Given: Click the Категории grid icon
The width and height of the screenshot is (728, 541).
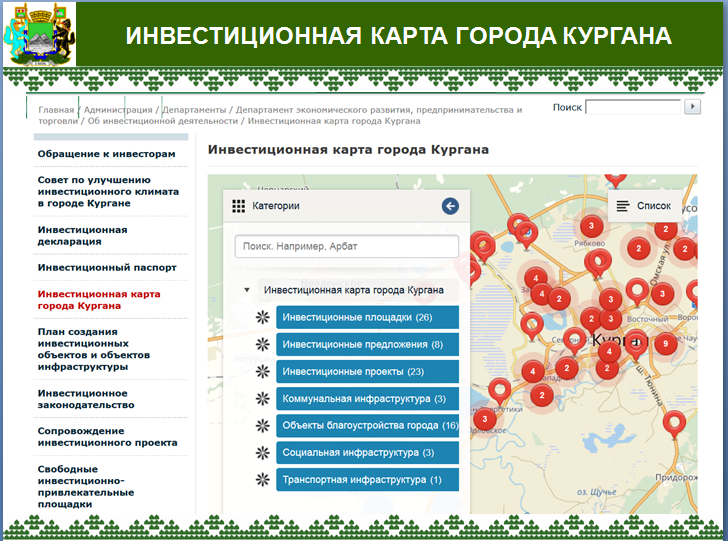Looking at the screenshot, I should tap(238, 206).
